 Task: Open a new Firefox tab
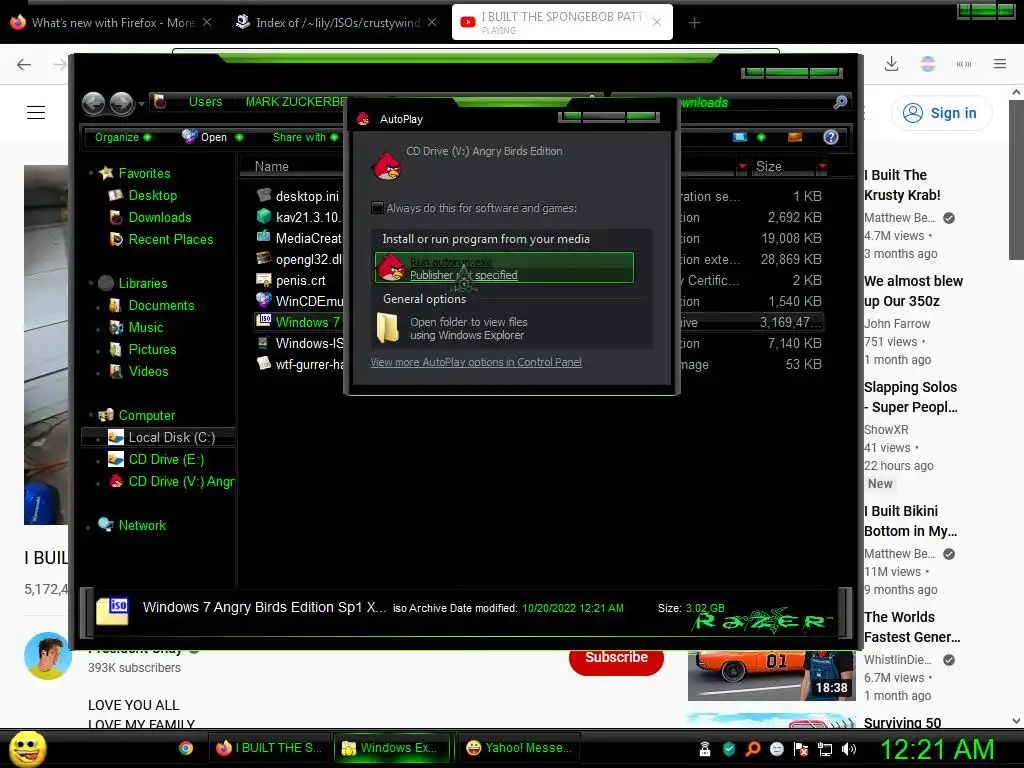click(x=694, y=23)
